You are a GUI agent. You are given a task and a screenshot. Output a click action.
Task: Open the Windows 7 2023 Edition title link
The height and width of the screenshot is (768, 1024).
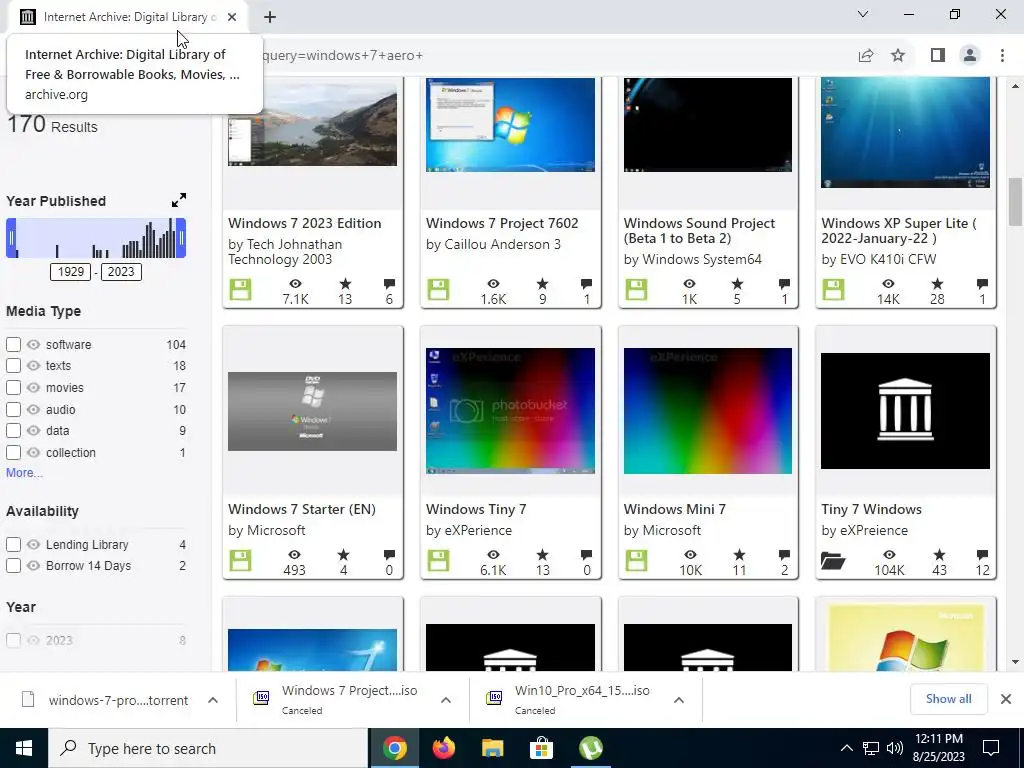(304, 223)
